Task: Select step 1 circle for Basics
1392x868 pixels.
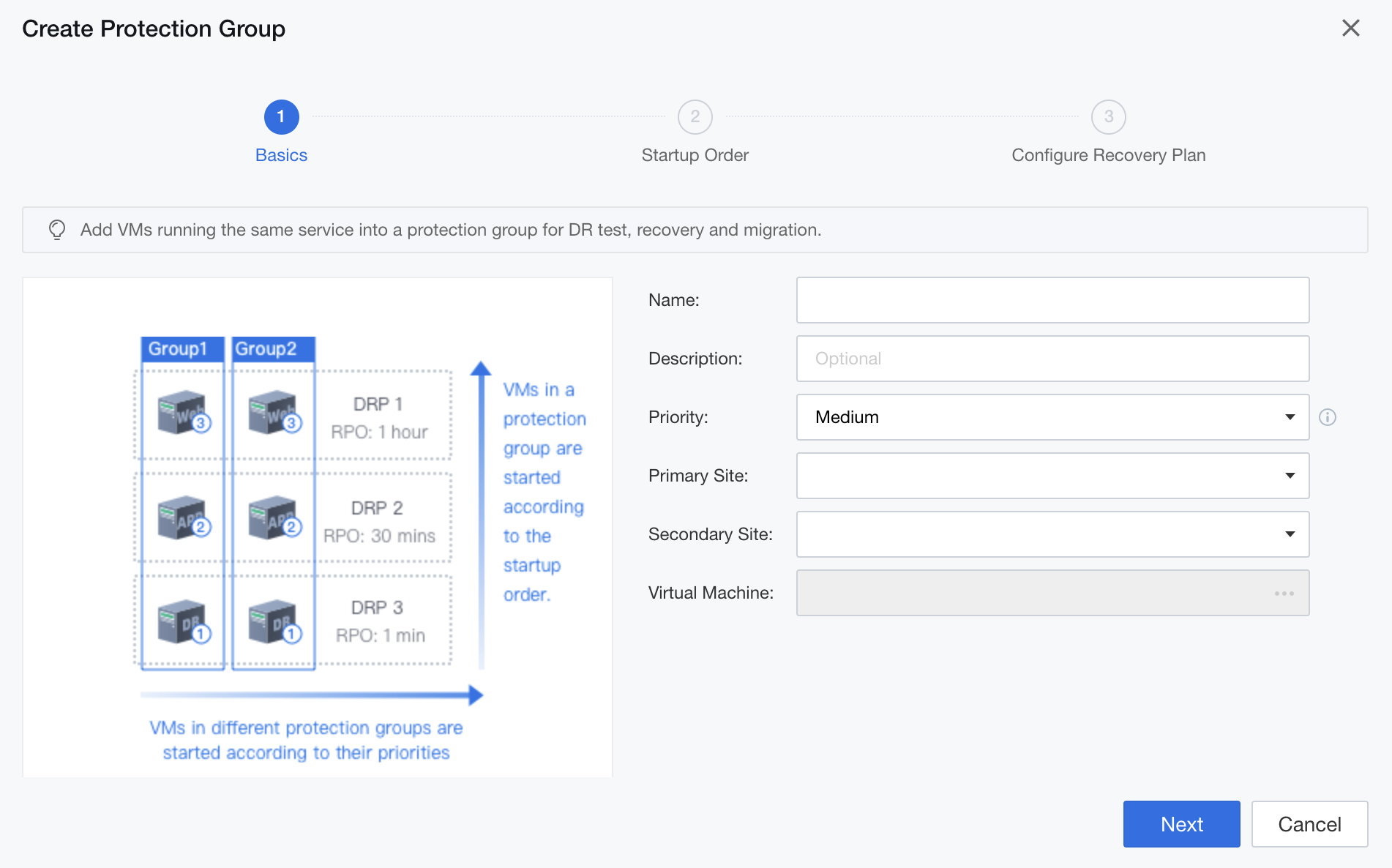Action: [x=281, y=117]
